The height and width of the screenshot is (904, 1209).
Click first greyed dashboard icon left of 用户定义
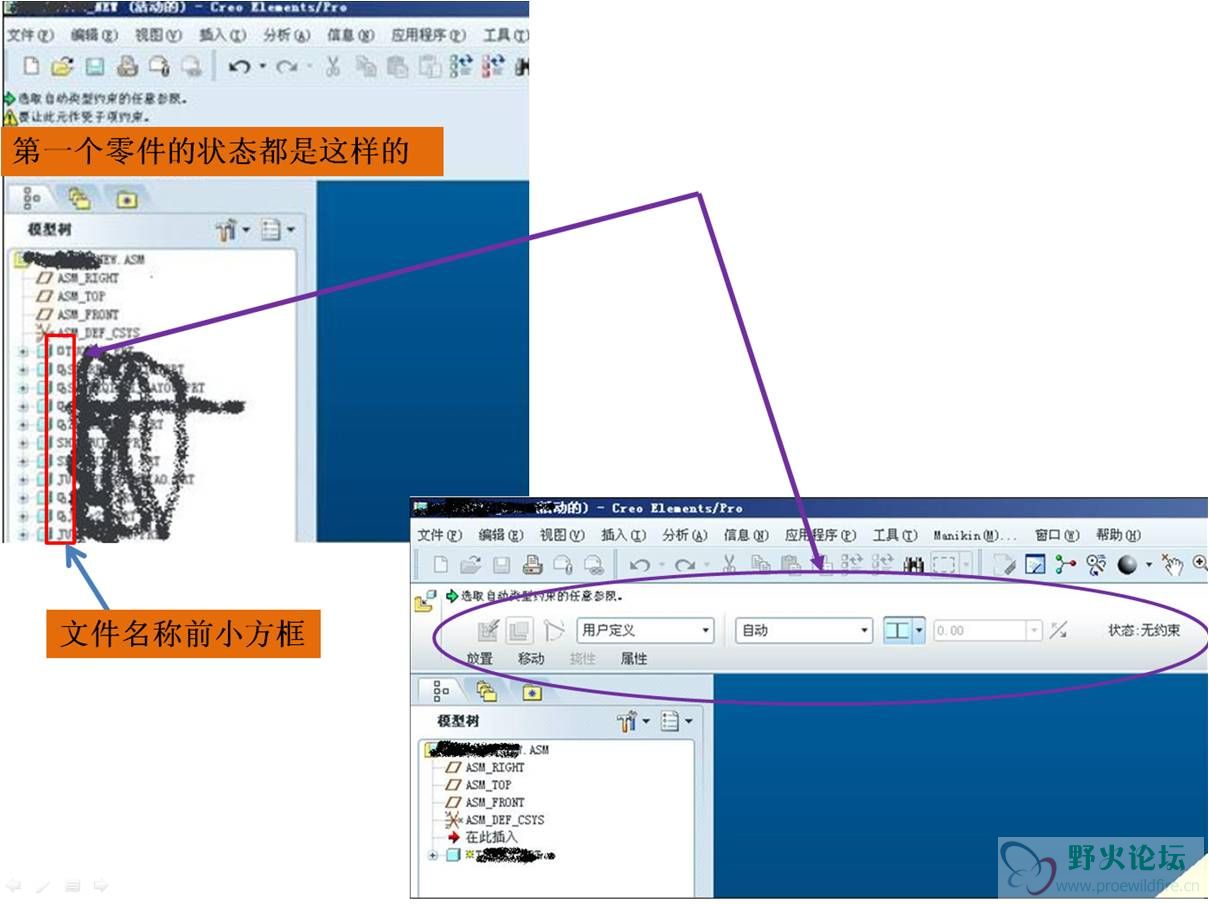pos(488,630)
